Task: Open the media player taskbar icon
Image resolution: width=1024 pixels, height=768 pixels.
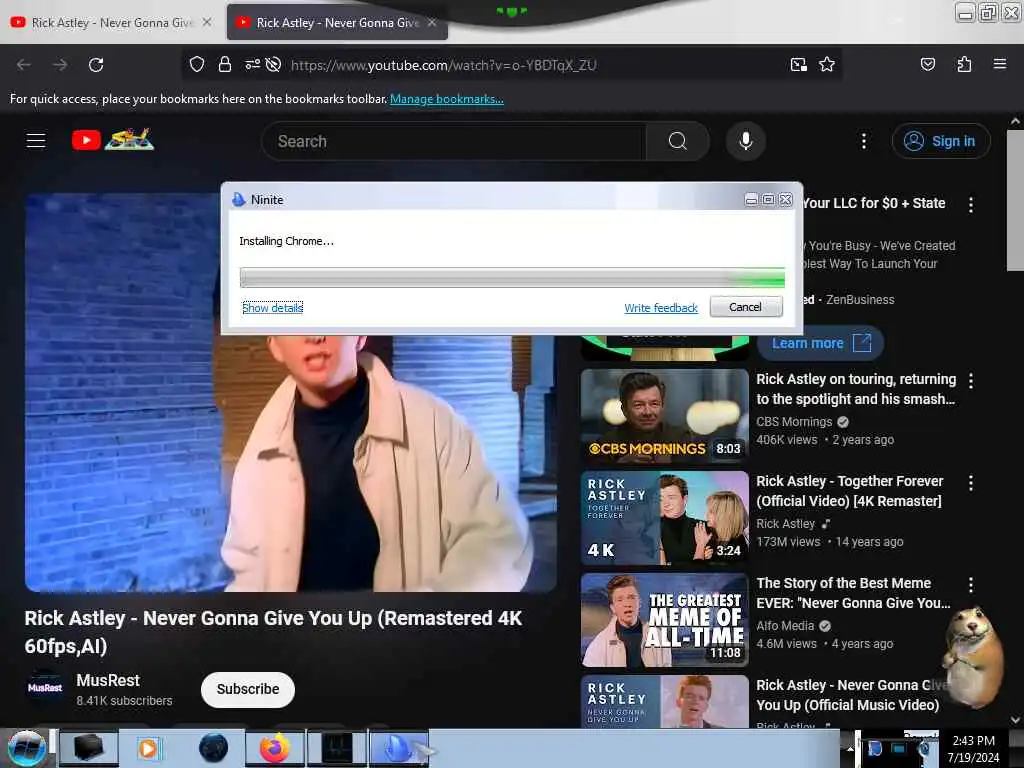Action: tap(148, 748)
